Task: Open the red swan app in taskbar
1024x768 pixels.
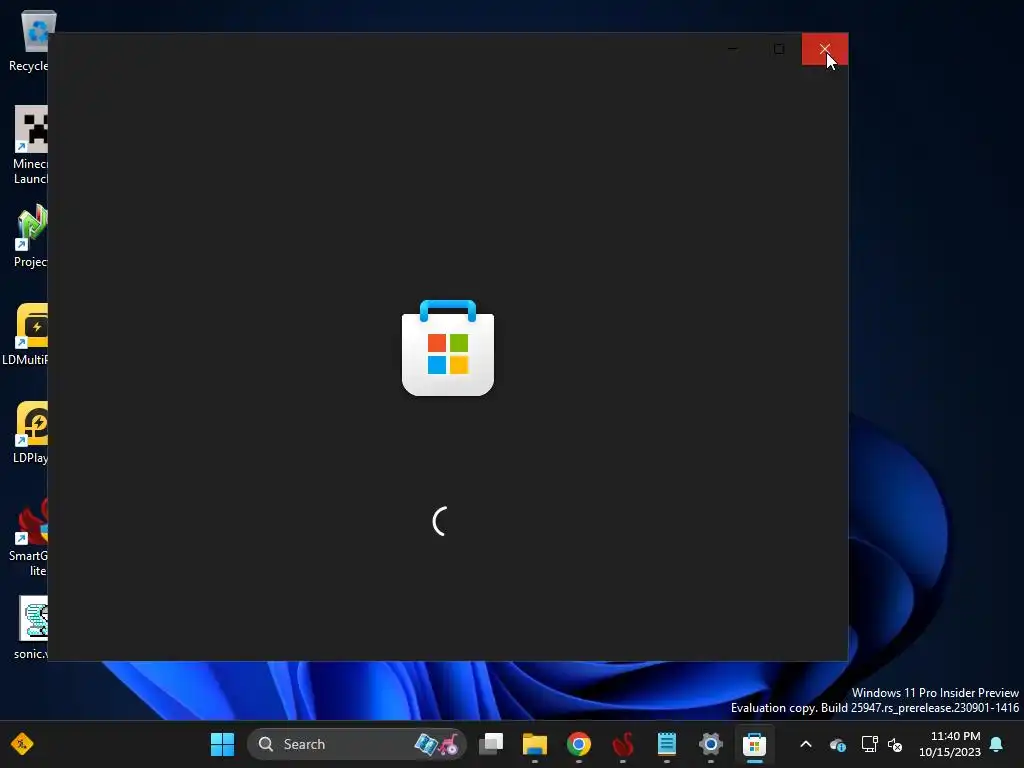Action: [623, 744]
